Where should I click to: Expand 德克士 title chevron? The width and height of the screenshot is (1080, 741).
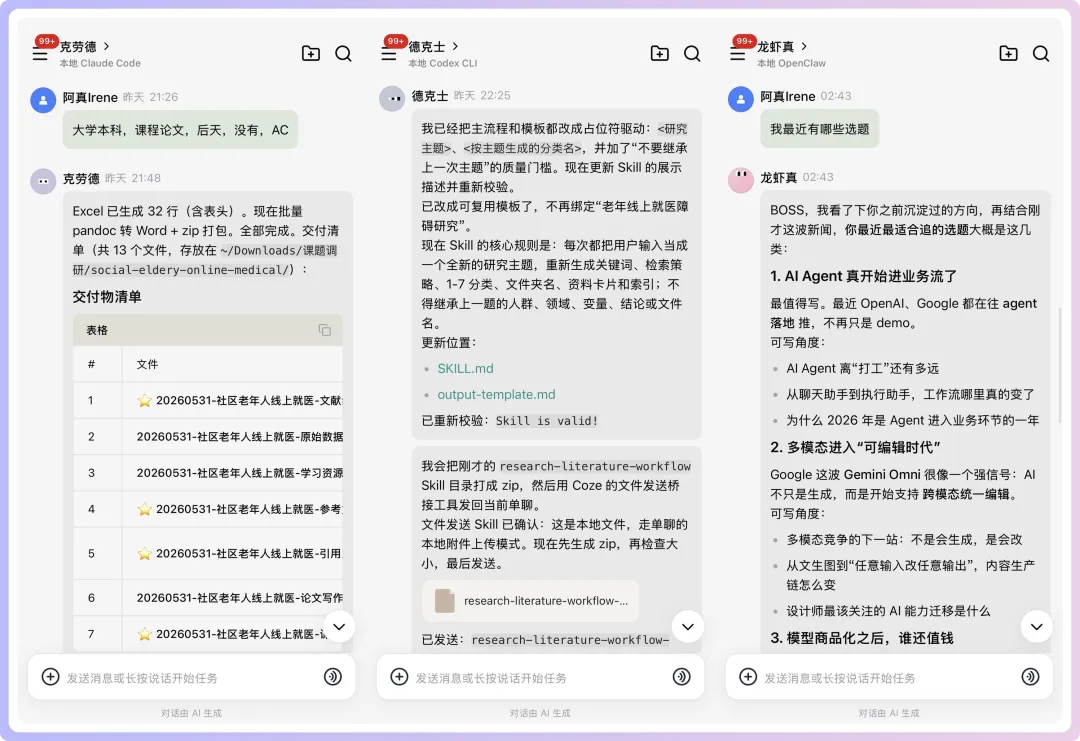point(455,46)
